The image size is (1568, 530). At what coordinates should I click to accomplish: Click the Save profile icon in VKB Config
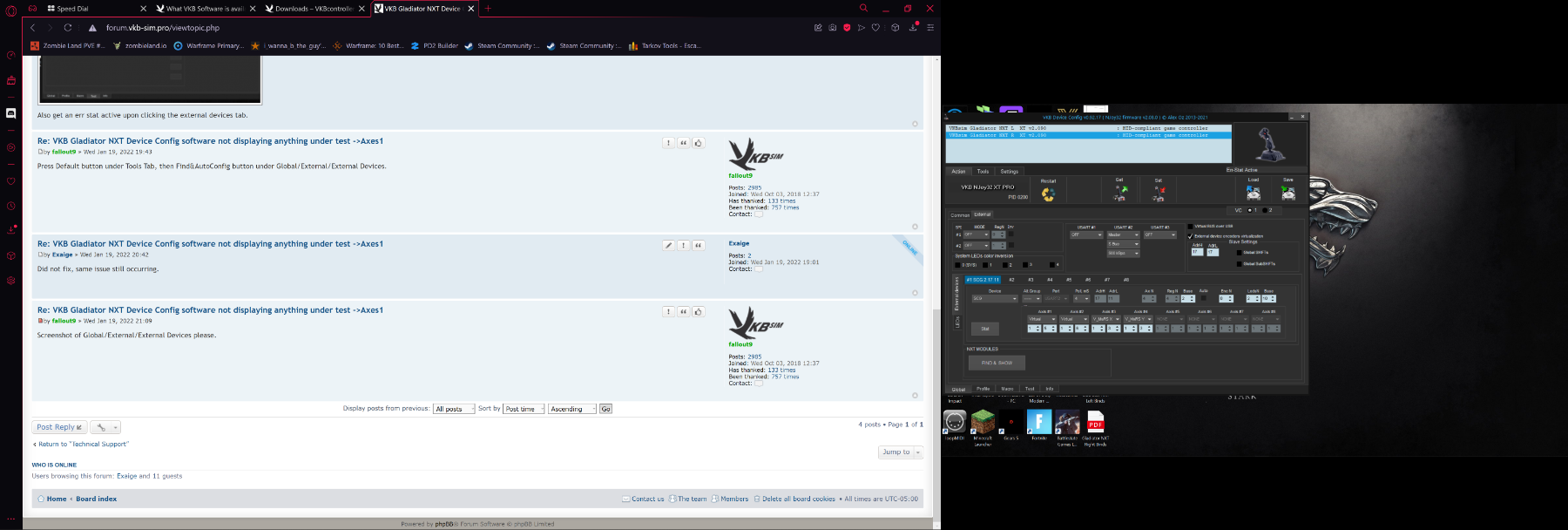[x=1288, y=193]
